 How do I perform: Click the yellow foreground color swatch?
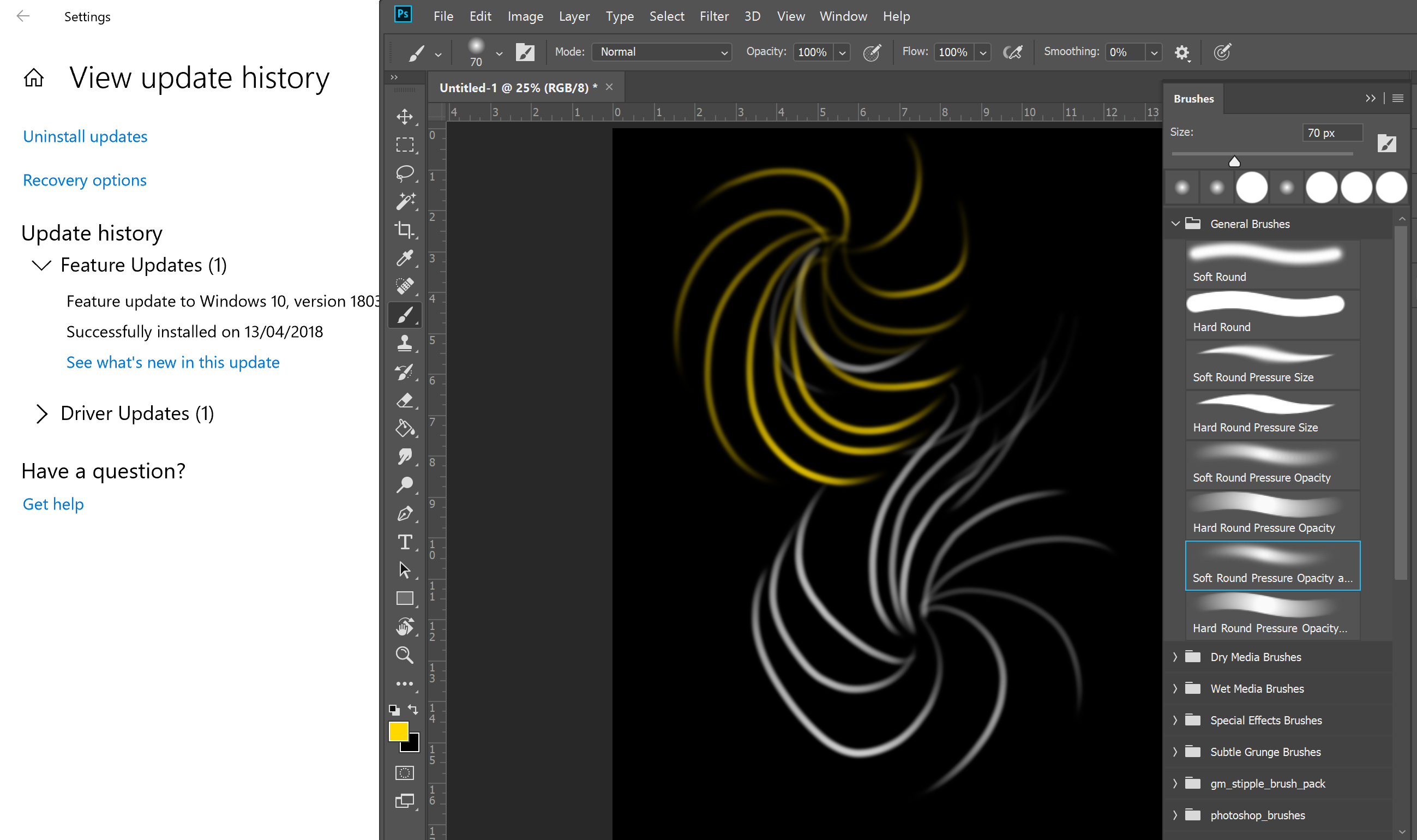398,731
